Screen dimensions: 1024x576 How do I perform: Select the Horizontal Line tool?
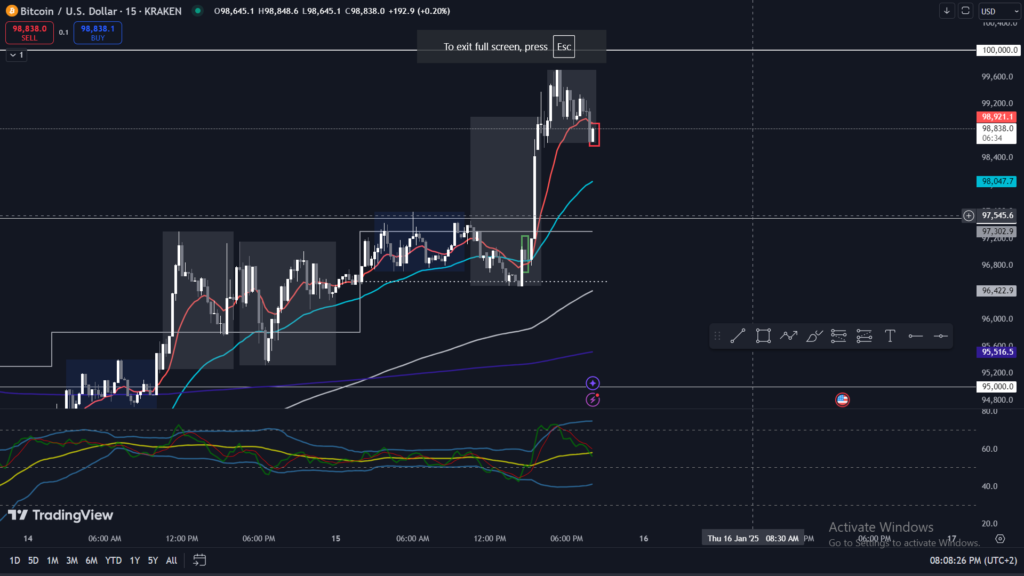pos(941,337)
